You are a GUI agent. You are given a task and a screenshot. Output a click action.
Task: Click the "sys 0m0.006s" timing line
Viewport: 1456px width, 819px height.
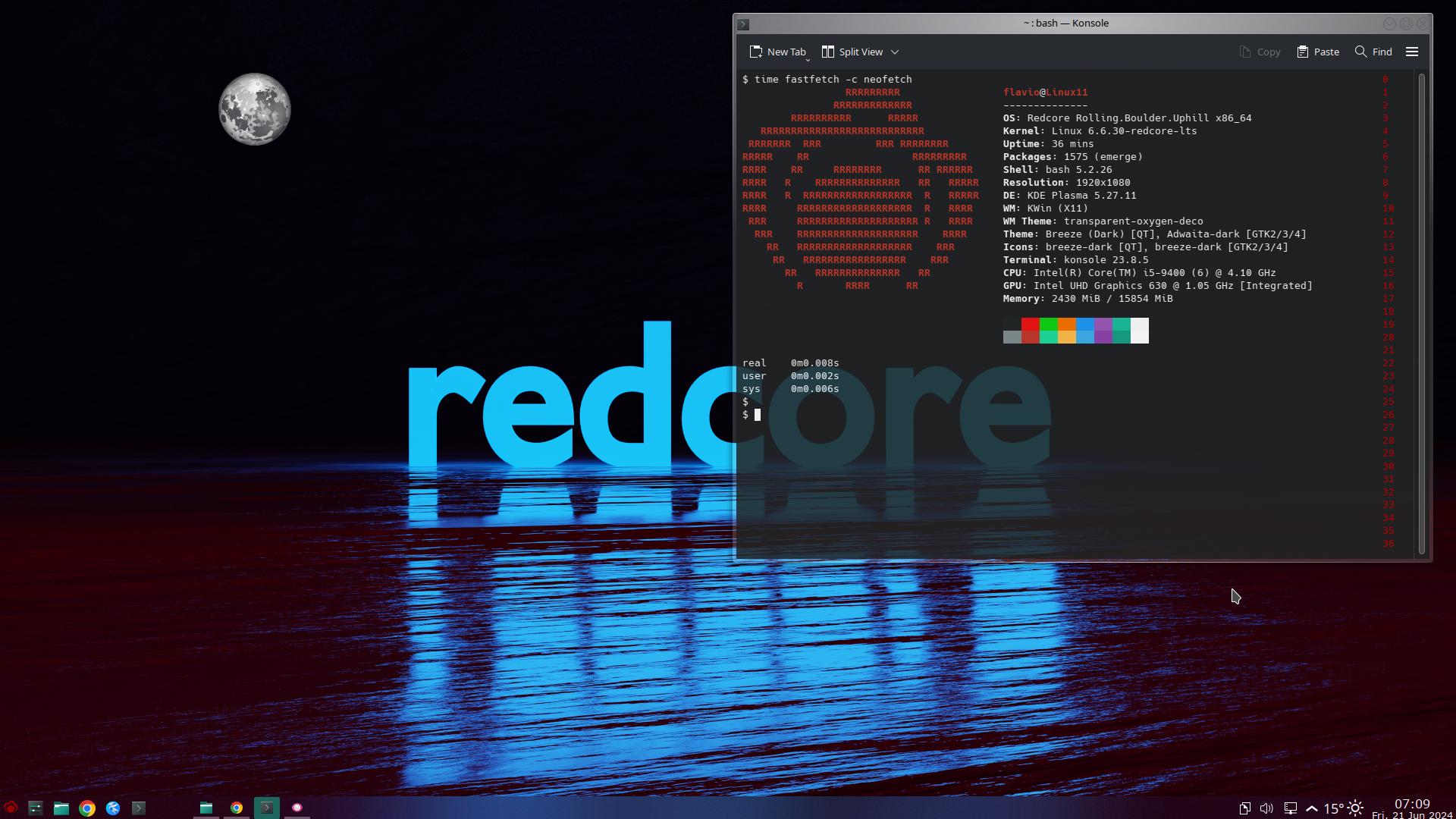click(791, 388)
